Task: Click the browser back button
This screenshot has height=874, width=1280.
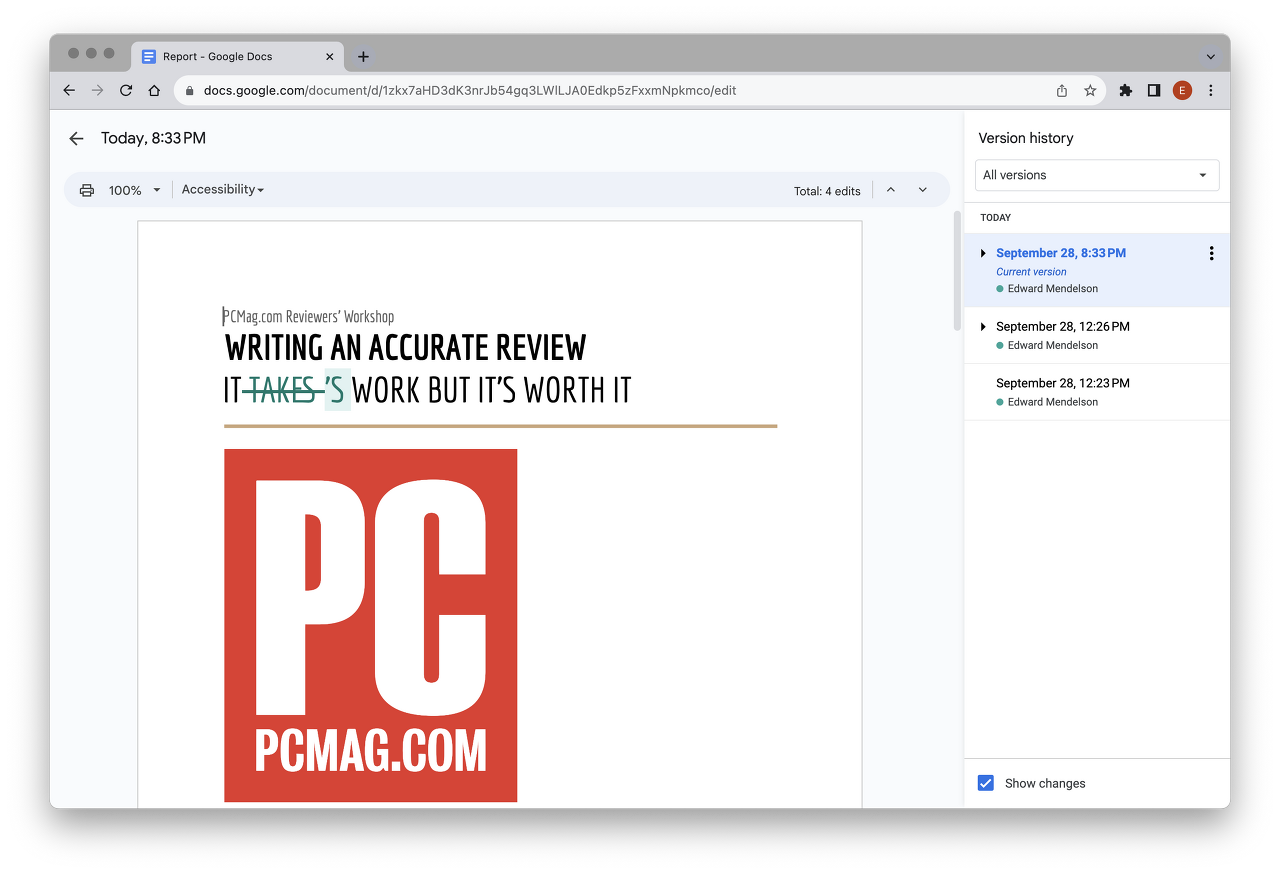Action: click(x=69, y=90)
